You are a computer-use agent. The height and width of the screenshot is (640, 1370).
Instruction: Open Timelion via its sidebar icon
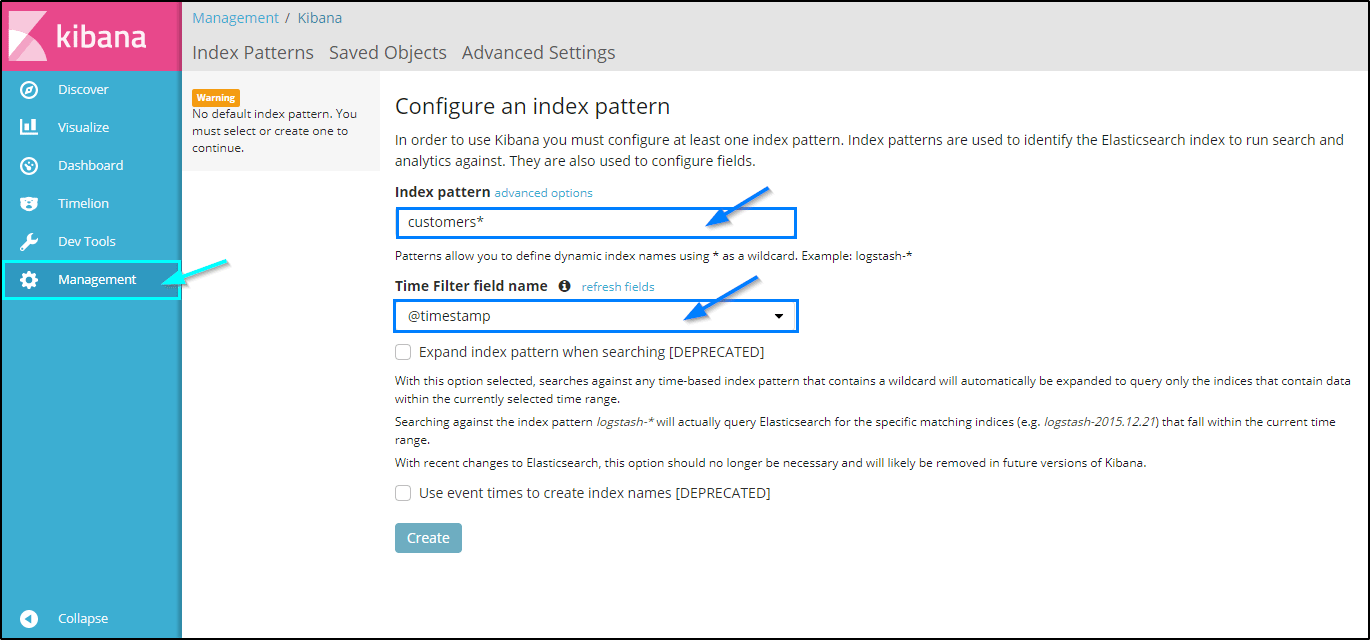coord(29,204)
